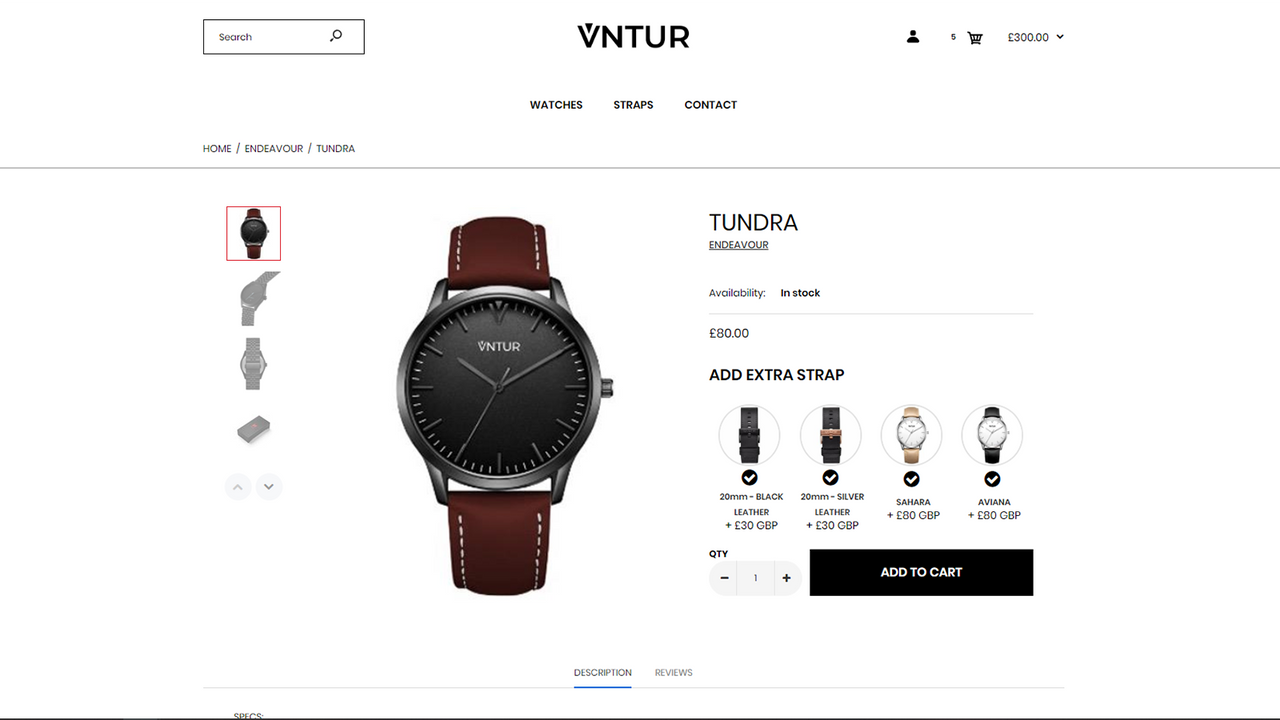Click the search magnifier icon
The height and width of the screenshot is (720, 1280).
(x=335, y=36)
